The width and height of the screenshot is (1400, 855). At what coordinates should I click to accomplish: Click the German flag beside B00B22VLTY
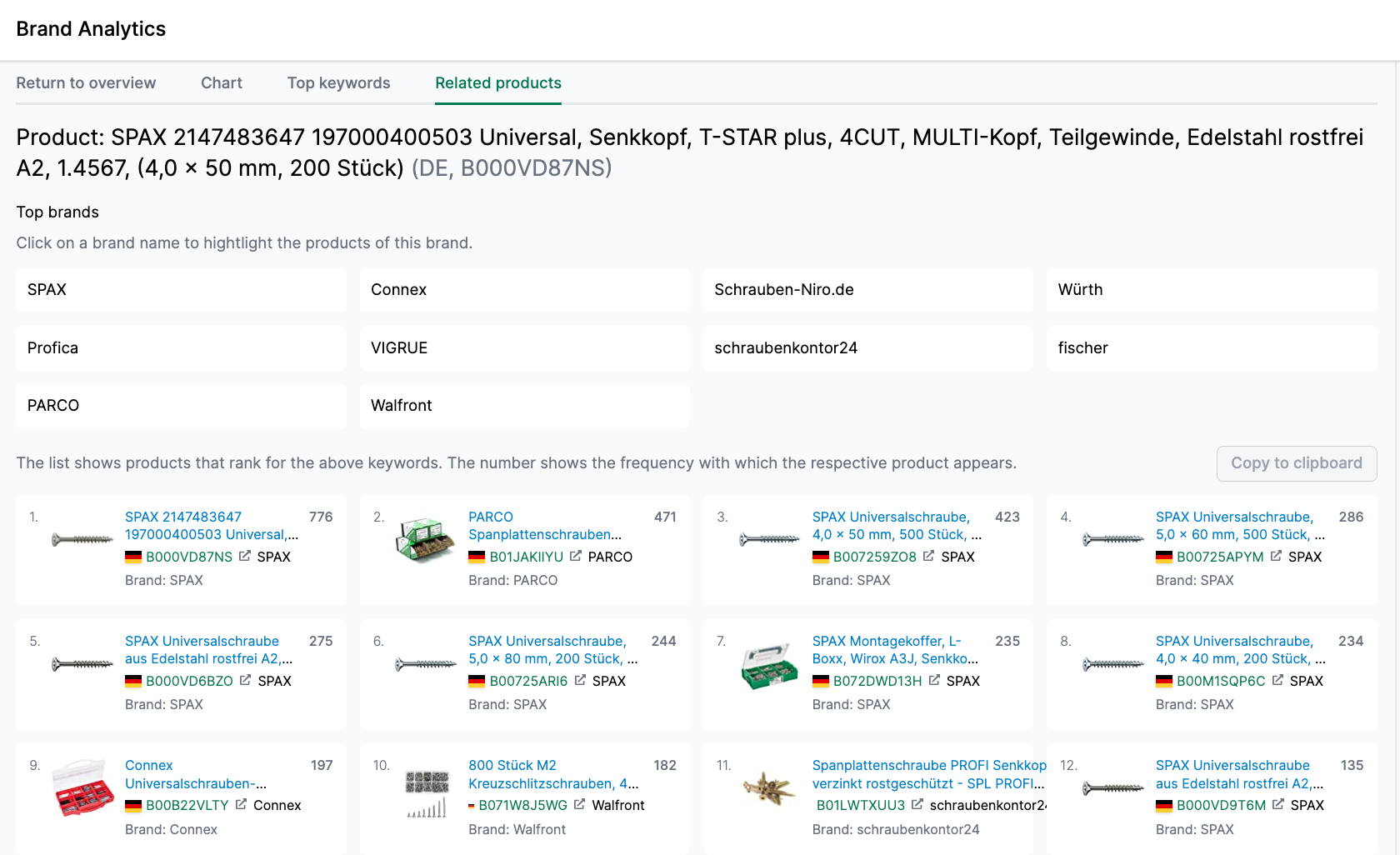[133, 805]
